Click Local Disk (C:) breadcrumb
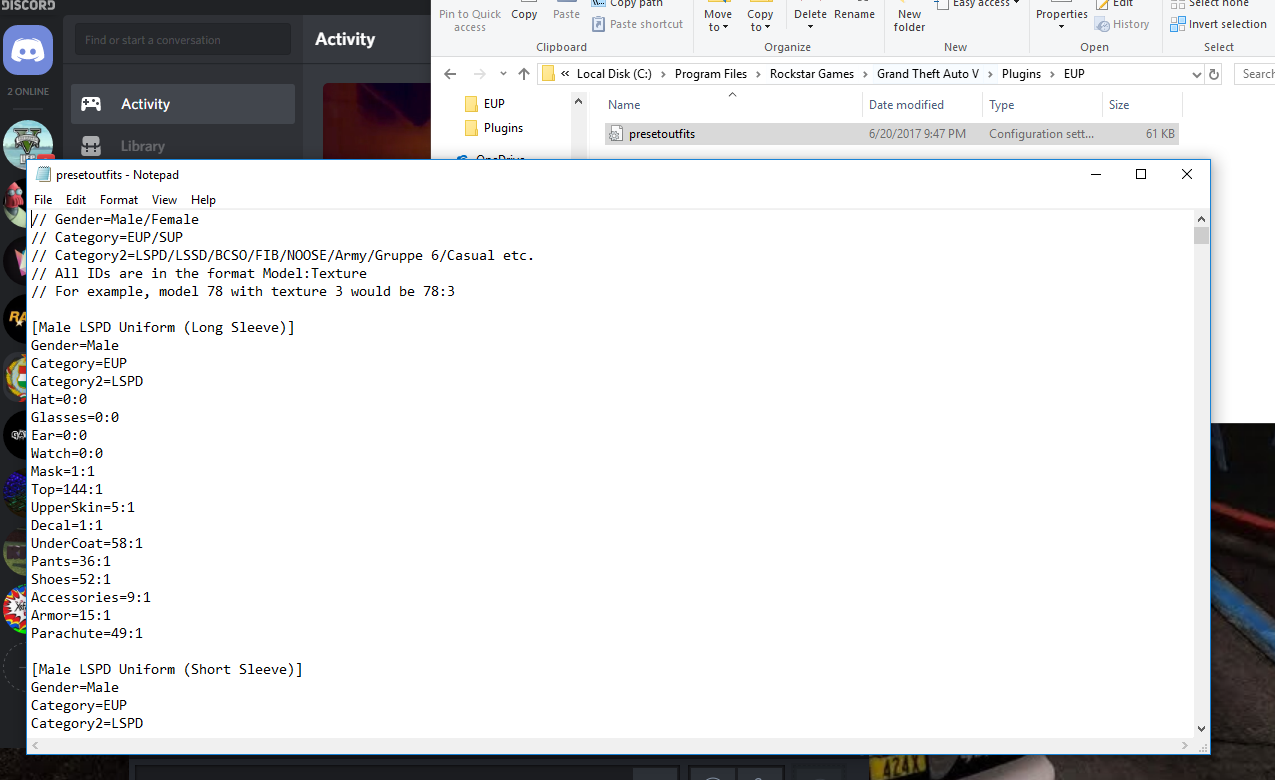Screen dimensions: 1275x780 pyautogui.click(x=614, y=74)
